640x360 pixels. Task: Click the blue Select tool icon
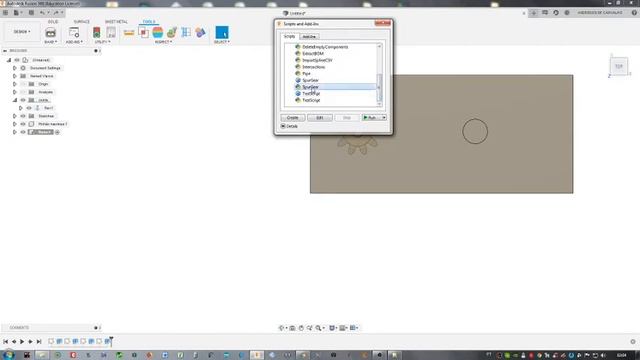(x=222, y=32)
